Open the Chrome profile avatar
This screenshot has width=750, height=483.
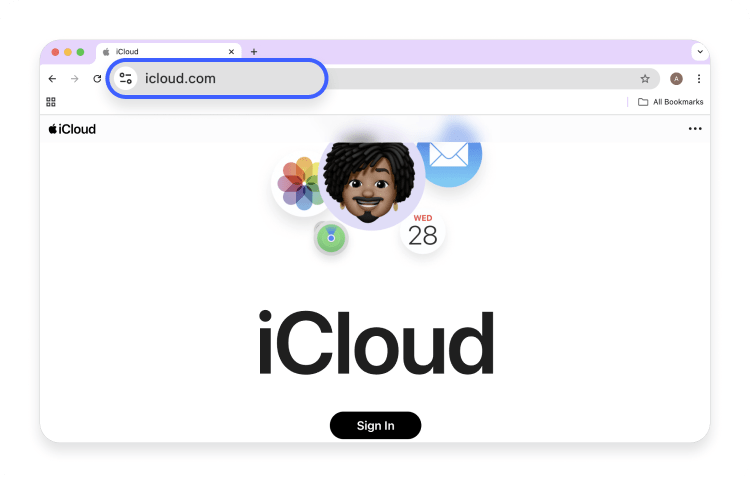(x=676, y=79)
